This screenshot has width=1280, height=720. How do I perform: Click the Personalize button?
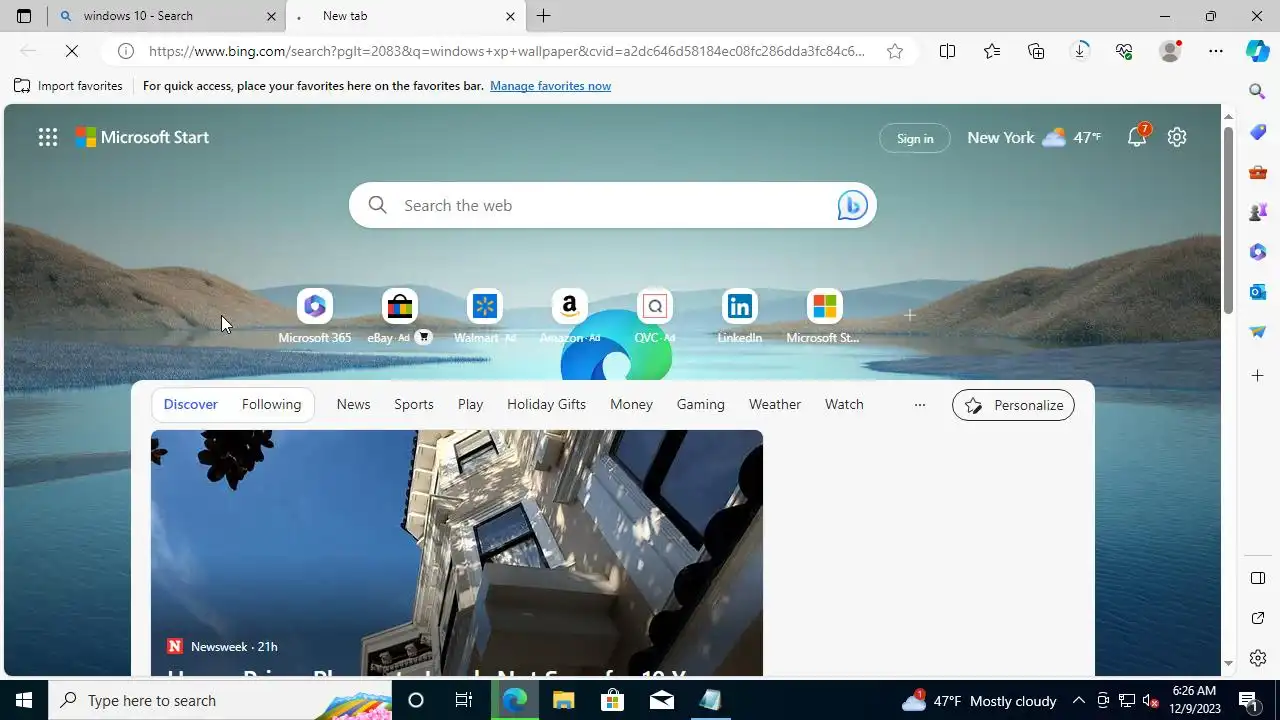pyautogui.click(x=1013, y=405)
